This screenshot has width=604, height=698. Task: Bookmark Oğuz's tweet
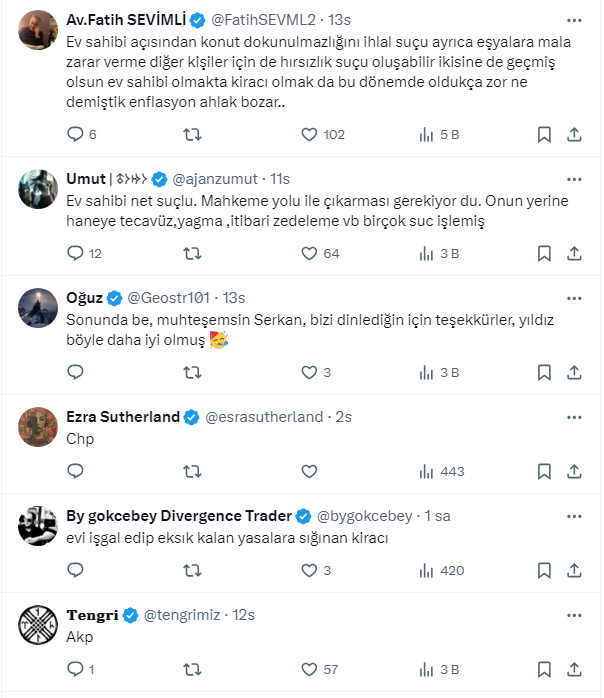coord(544,372)
